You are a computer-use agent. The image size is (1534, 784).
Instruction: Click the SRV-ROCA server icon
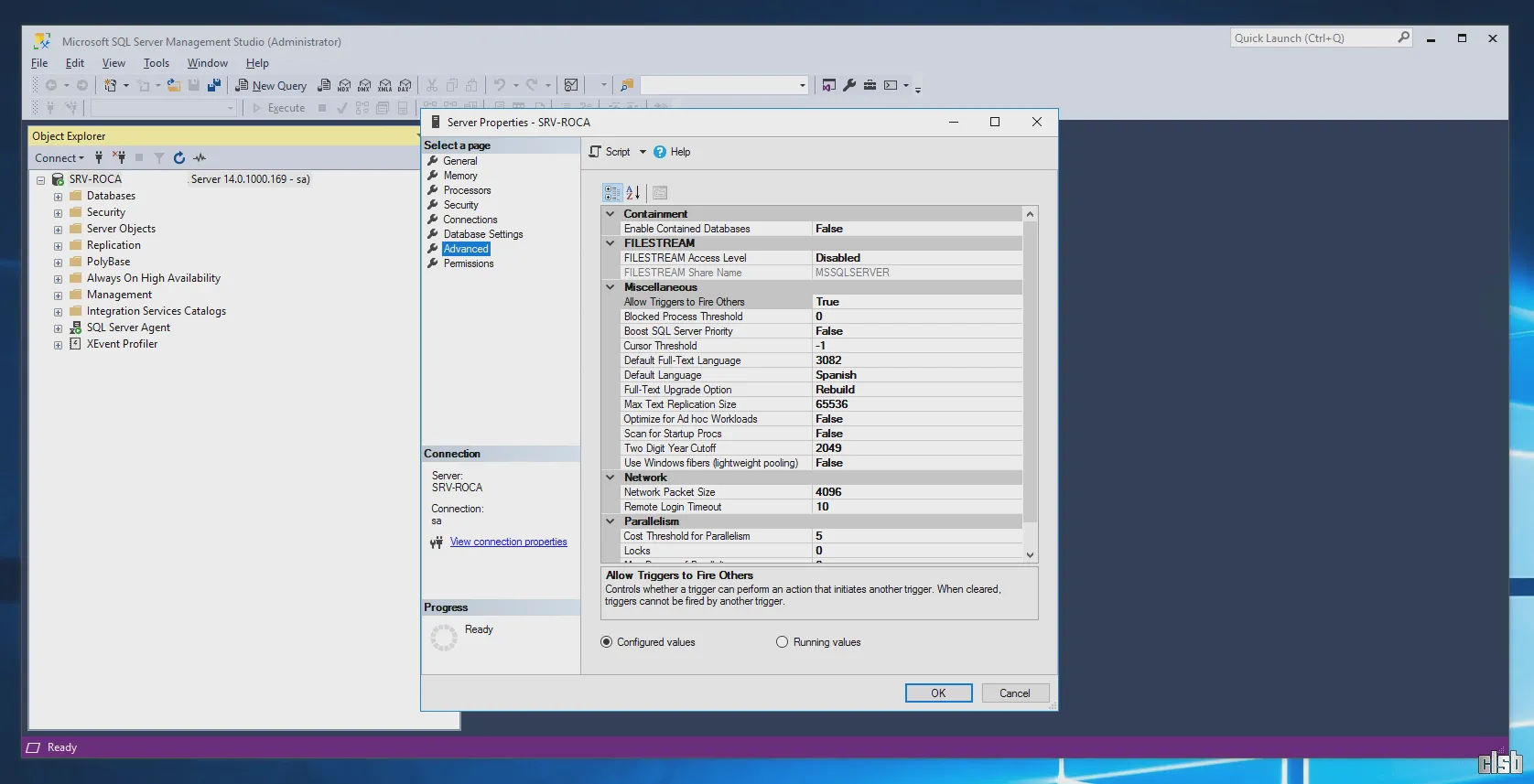(x=58, y=179)
